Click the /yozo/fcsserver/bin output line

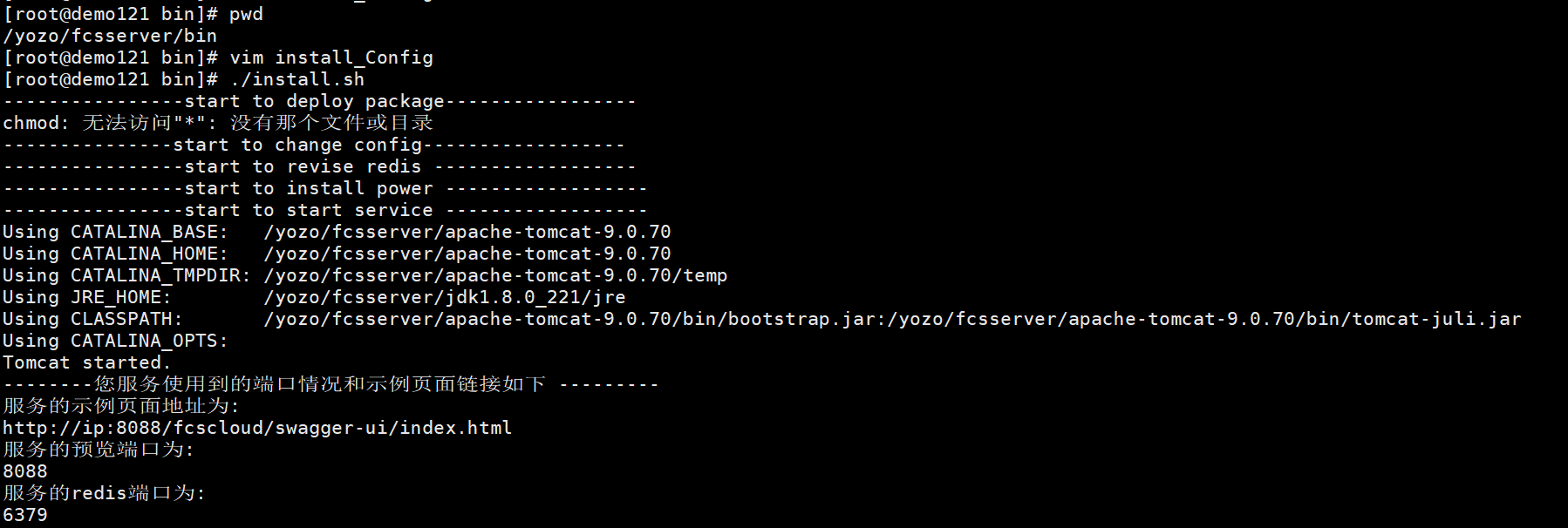pos(110,36)
